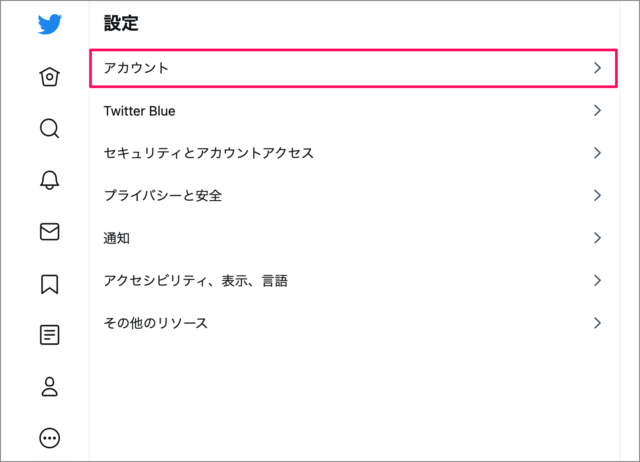The width and height of the screenshot is (640, 462).
Task: Open the Explore search icon
Action: 49,128
